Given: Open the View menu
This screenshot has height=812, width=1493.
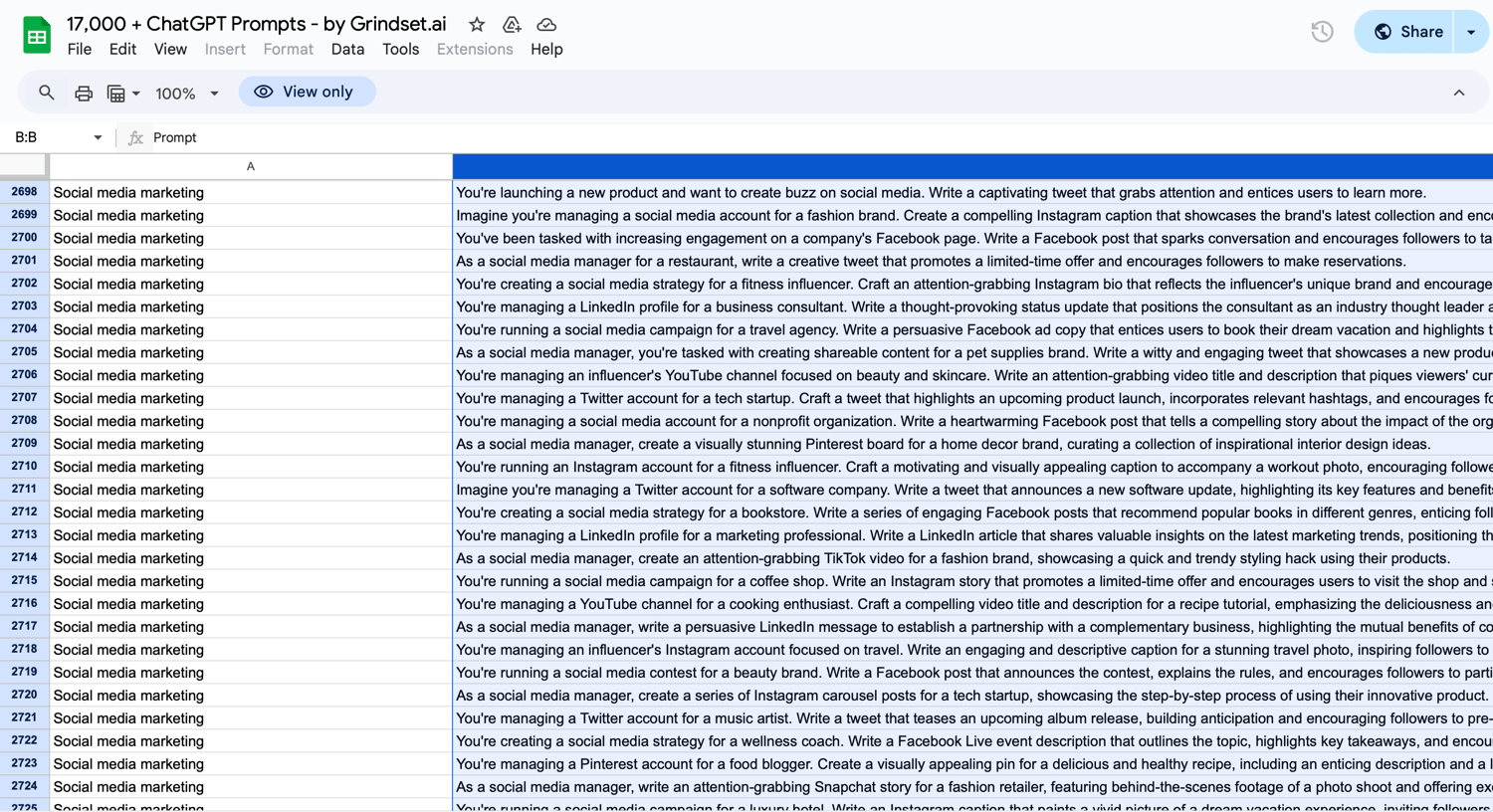Looking at the screenshot, I should click(x=170, y=49).
